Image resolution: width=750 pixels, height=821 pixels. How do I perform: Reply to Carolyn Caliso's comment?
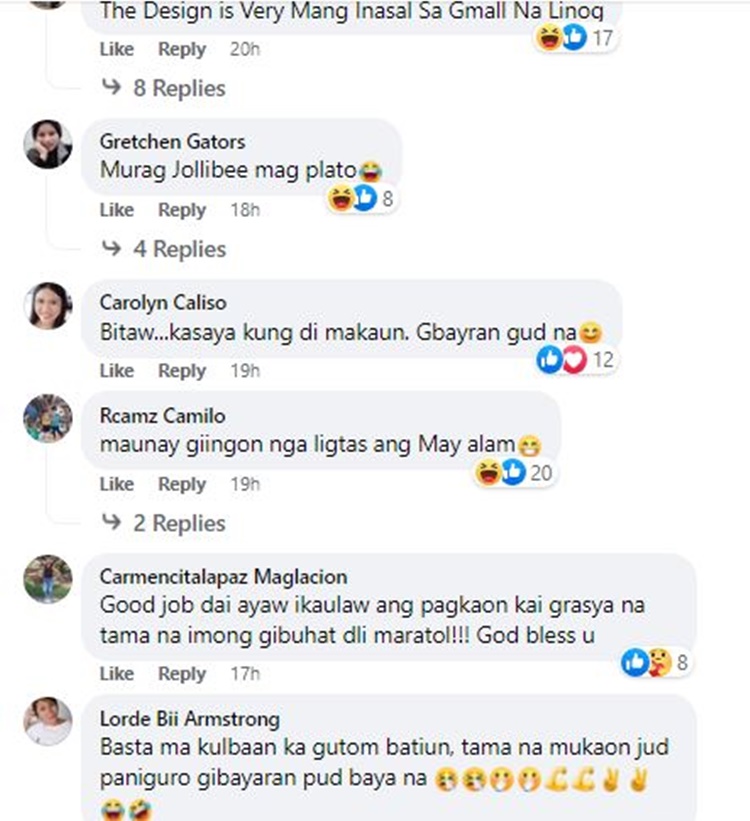click(x=182, y=371)
